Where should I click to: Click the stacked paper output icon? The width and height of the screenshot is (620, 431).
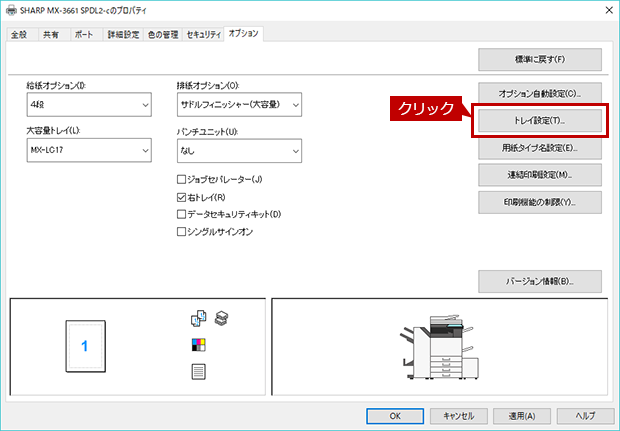221,318
